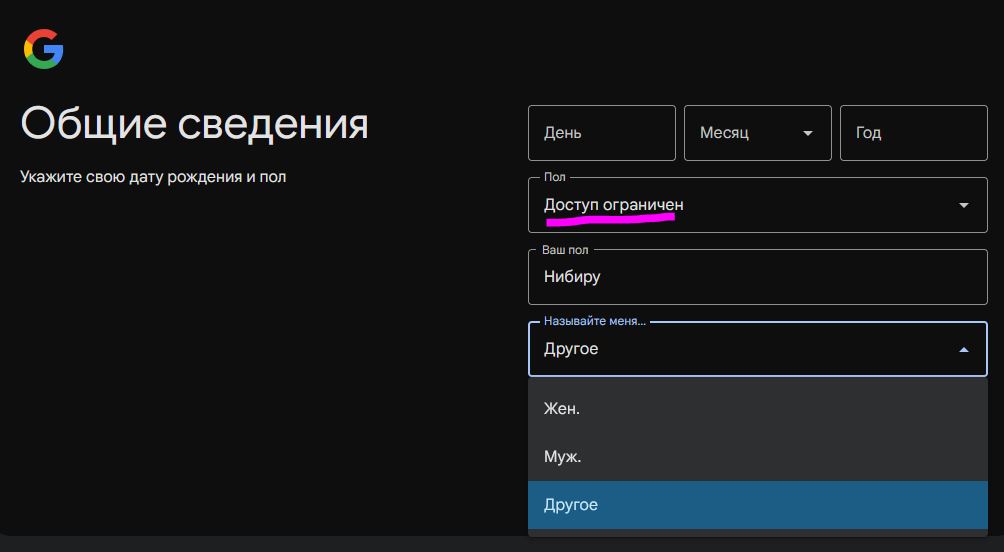
Task: Open the Пол dropdown showing Доступ ограничен
Action: point(757,205)
